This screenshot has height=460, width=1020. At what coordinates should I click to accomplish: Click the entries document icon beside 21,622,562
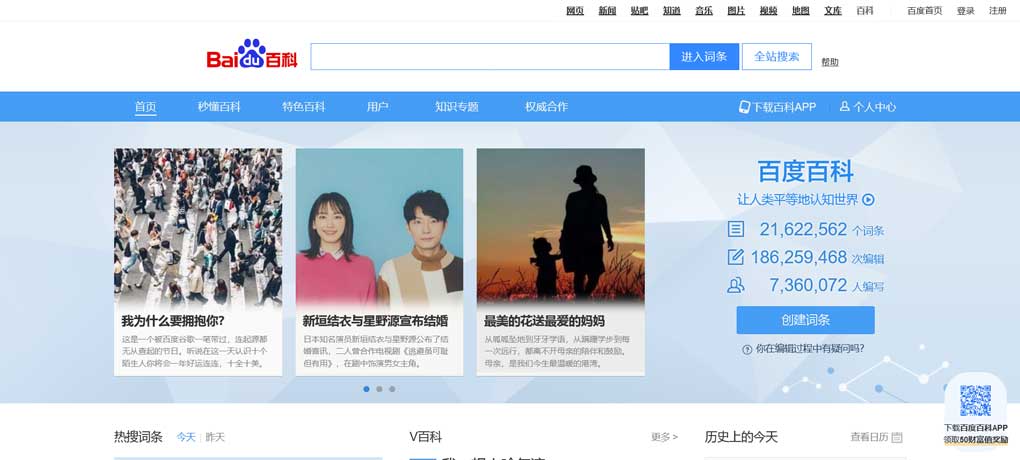point(736,229)
